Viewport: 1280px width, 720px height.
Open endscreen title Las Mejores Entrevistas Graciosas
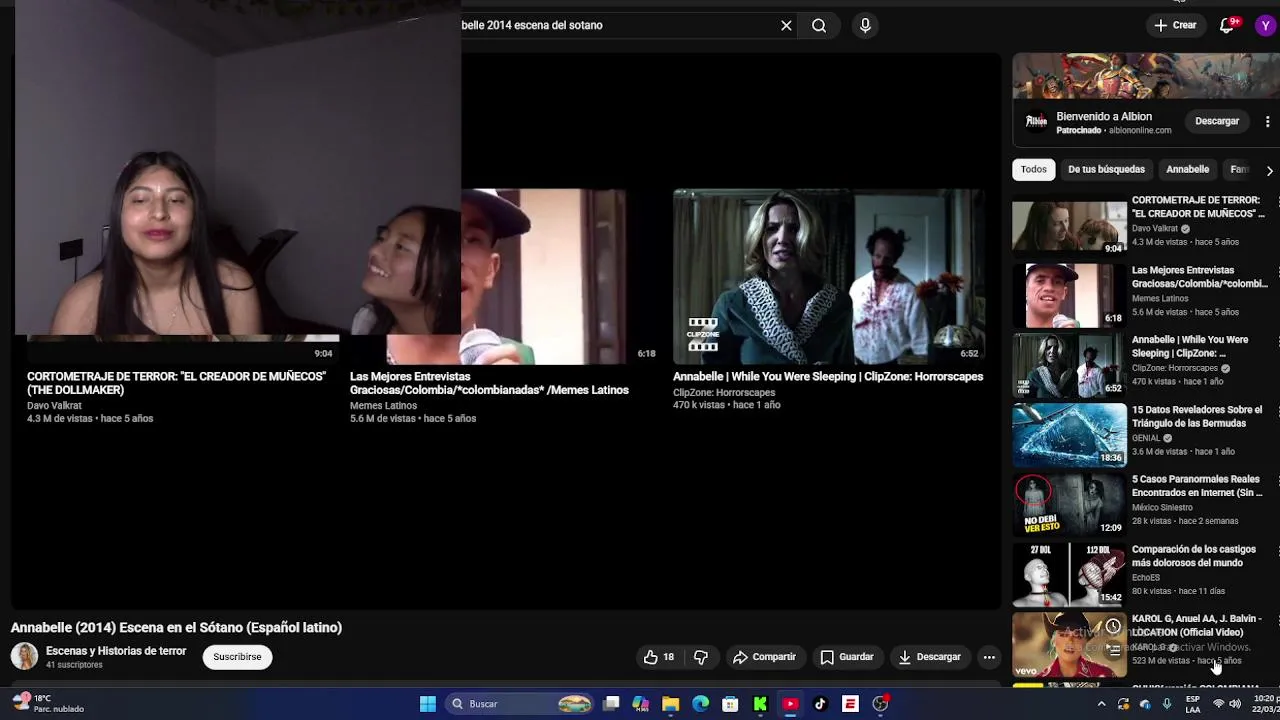(x=489, y=383)
